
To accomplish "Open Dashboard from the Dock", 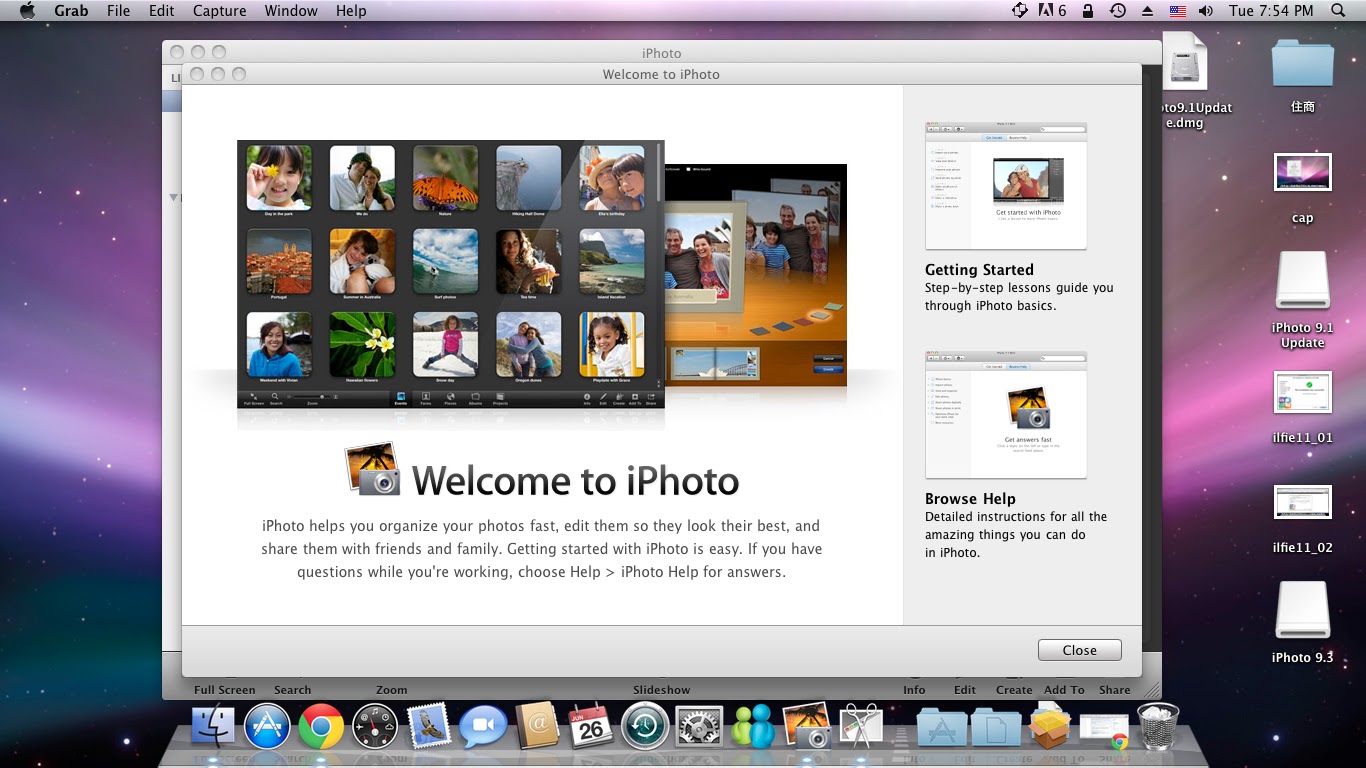I will click(375, 727).
